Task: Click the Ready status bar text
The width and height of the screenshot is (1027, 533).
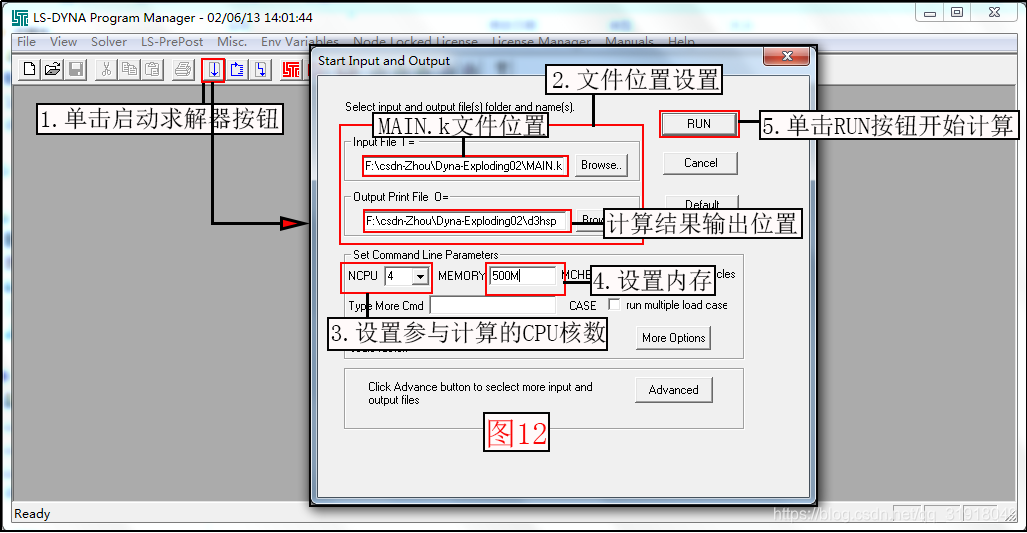Action: click(32, 514)
